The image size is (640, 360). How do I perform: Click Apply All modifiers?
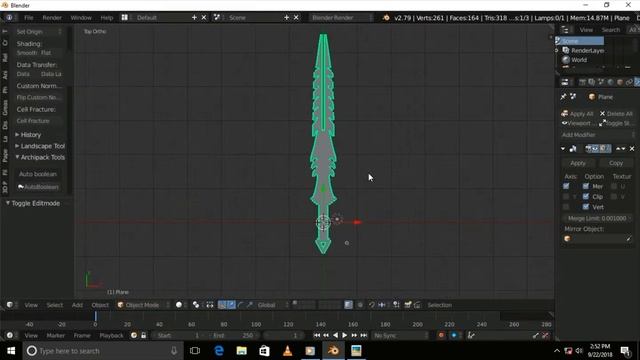pyautogui.click(x=577, y=114)
